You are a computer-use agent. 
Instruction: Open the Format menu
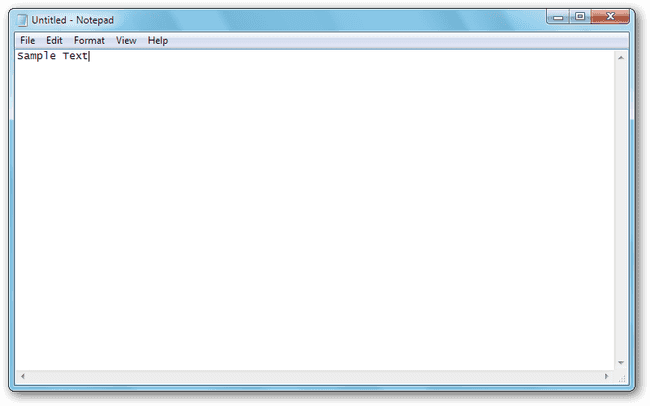coord(89,41)
